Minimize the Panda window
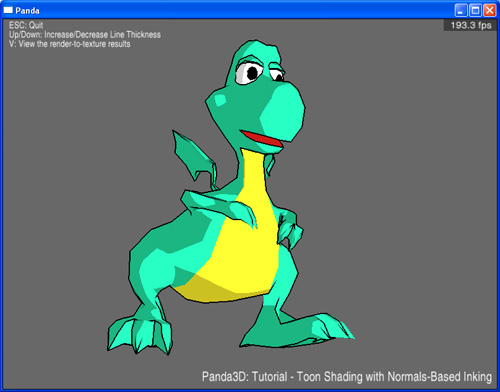 (461, 10)
